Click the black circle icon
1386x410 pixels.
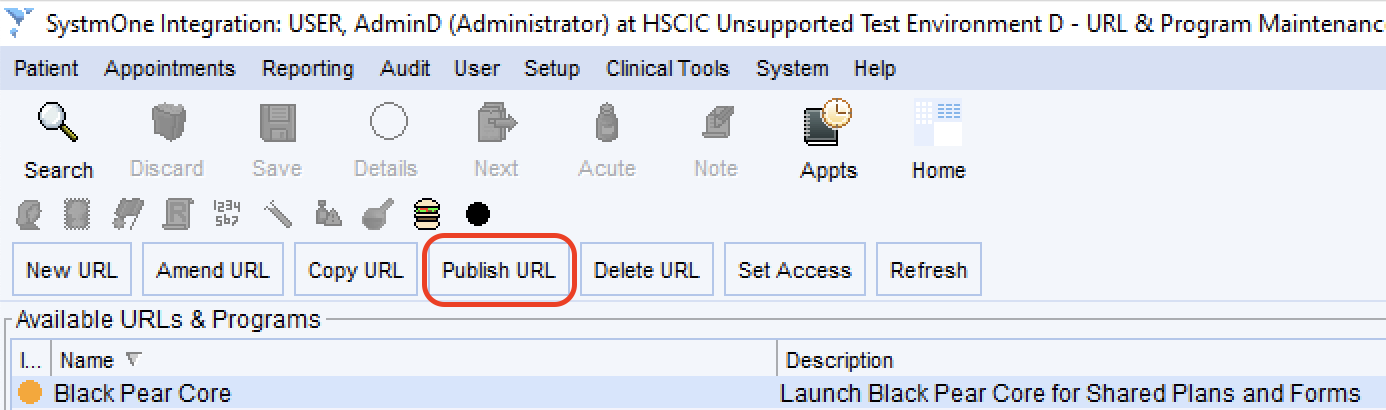point(478,213)
